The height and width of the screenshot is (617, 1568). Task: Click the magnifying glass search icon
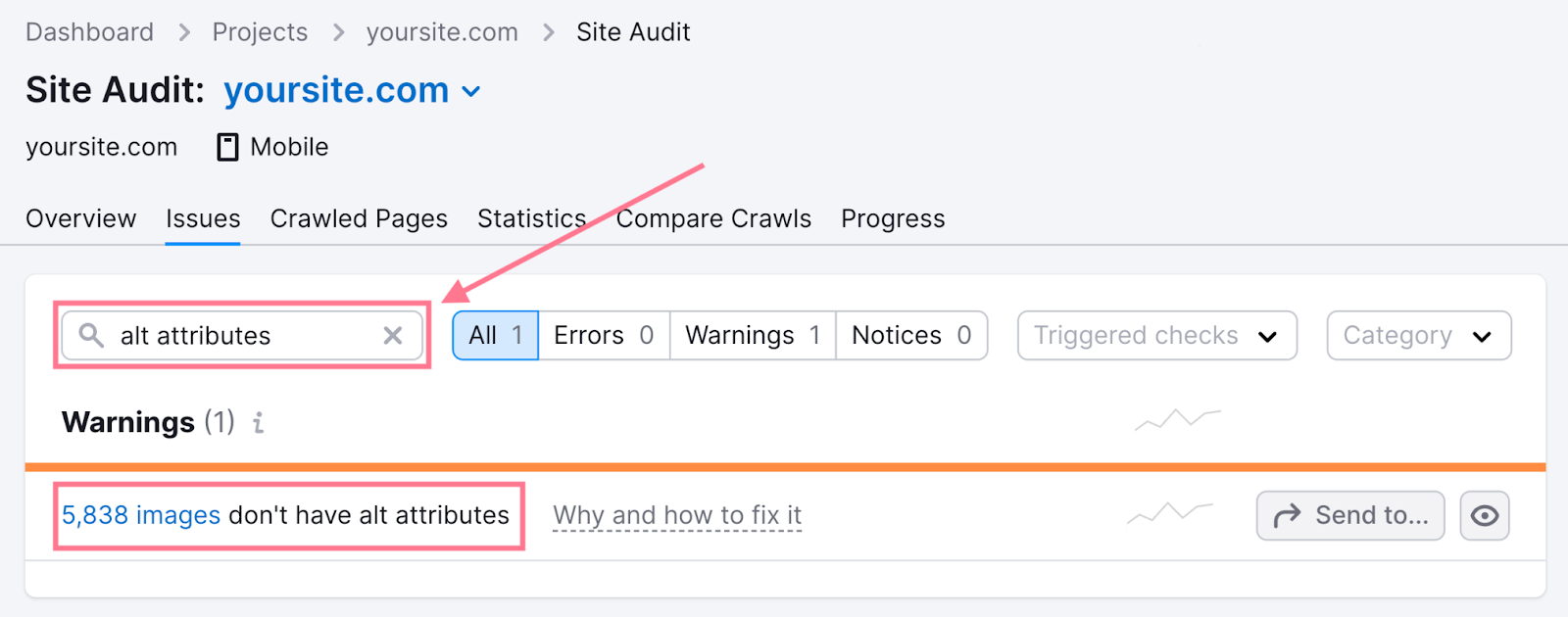[x=91, y=336]
